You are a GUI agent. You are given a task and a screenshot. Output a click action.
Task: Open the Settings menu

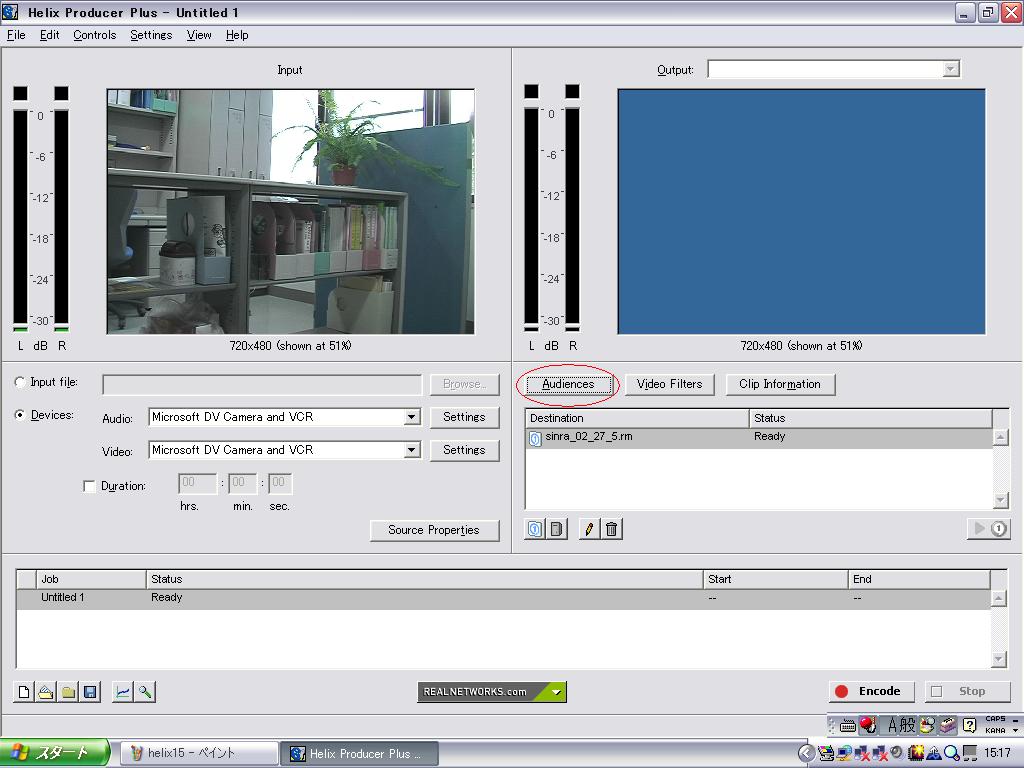[152, 35]
